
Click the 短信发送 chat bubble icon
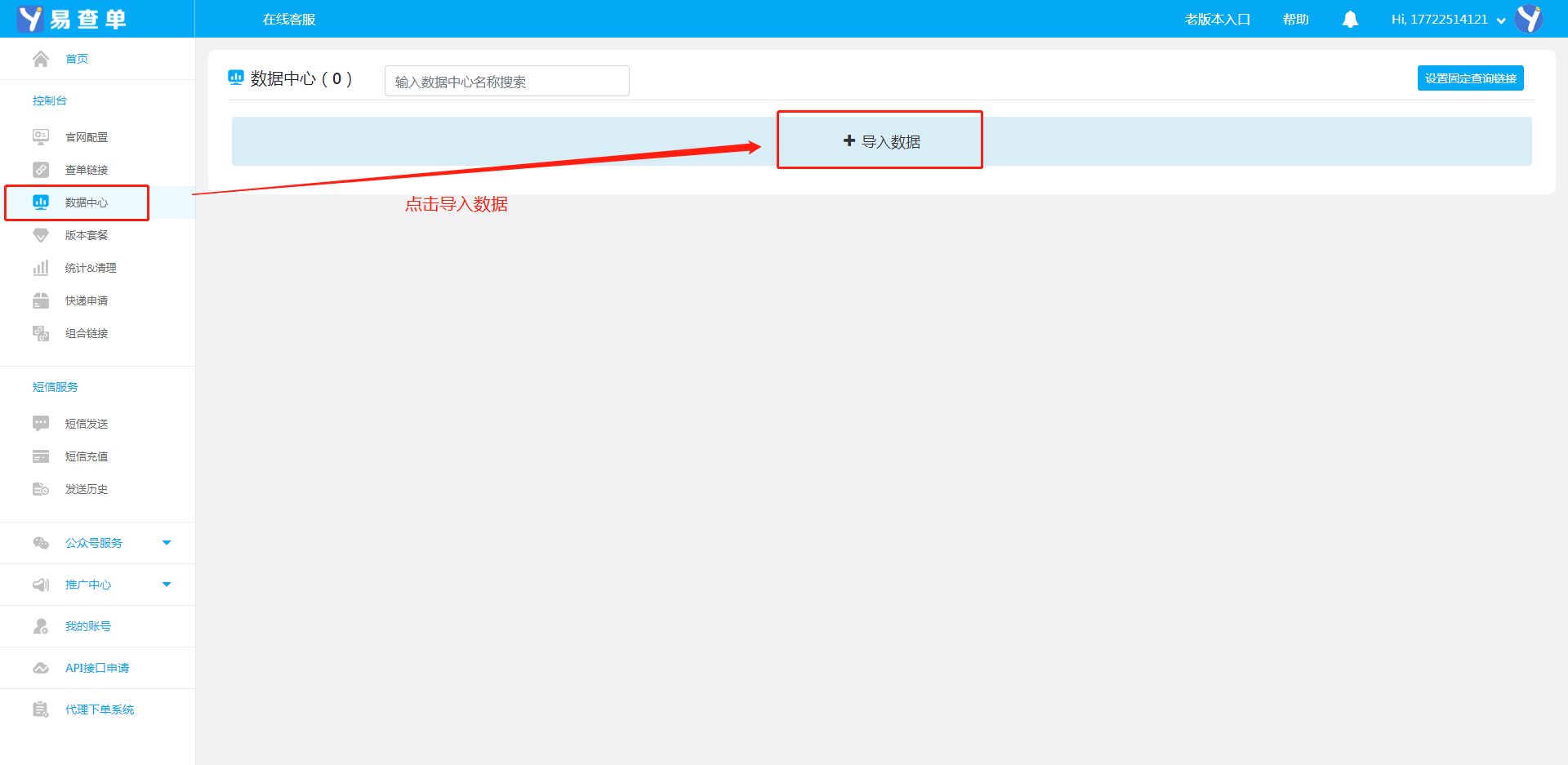(x=41, y=424)
